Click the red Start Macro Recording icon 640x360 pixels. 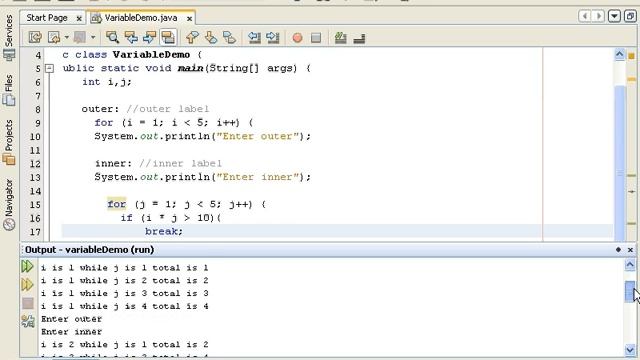tap(298, 38)
